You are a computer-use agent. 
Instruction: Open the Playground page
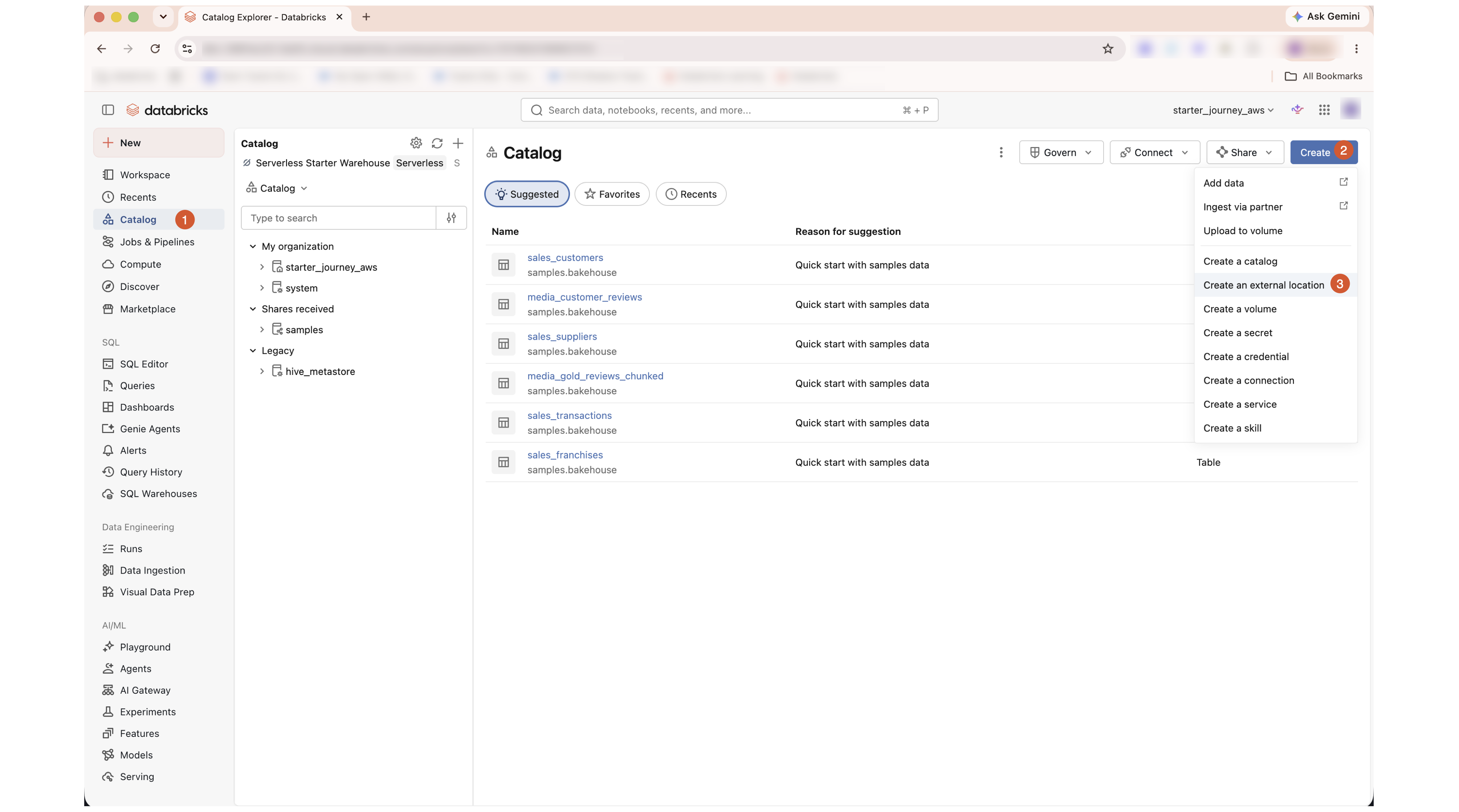pyautogui.click(x=145, y=646)
